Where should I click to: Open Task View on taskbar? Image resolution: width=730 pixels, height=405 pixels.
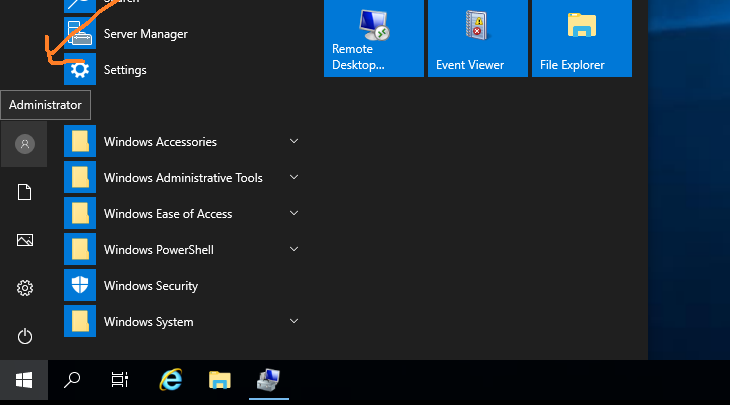click(120, 380)
